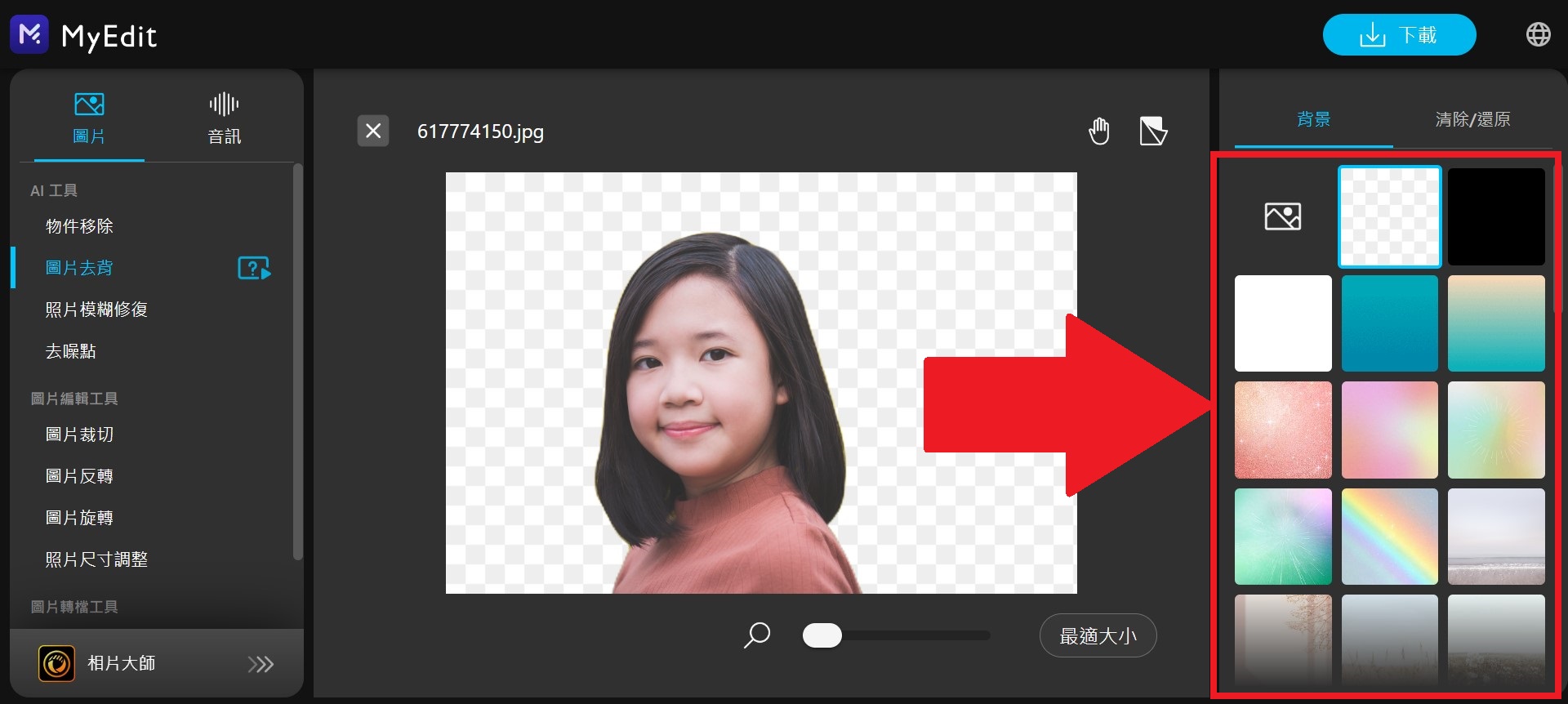Choose the pink-purple pastel gradient background
This screenshot has height=704, width=1568.
[1389, 430]
